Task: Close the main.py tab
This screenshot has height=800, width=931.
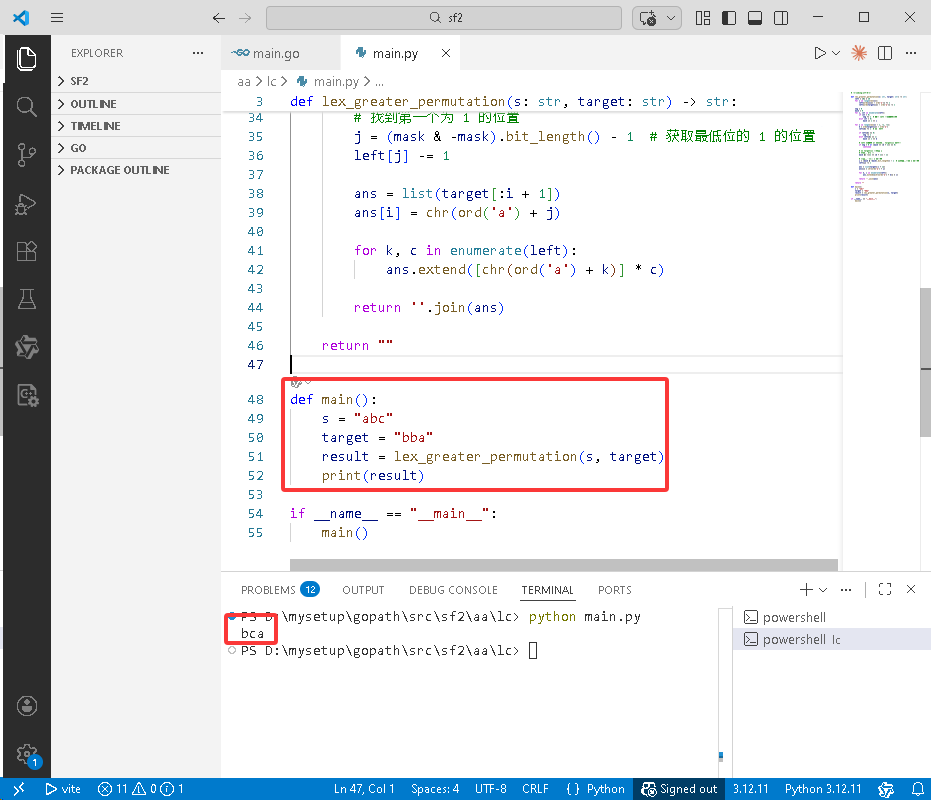Action: coord(446,53)
